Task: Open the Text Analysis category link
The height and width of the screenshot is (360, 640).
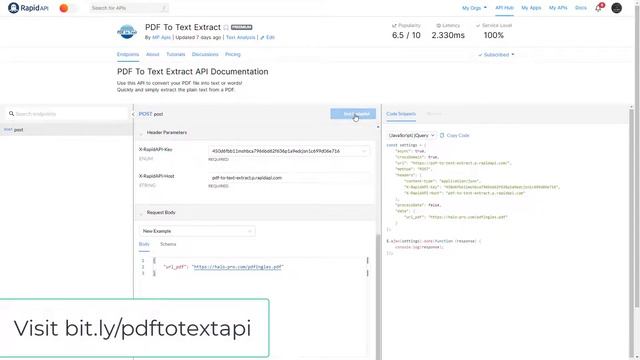Action: (x=240, y=37)
